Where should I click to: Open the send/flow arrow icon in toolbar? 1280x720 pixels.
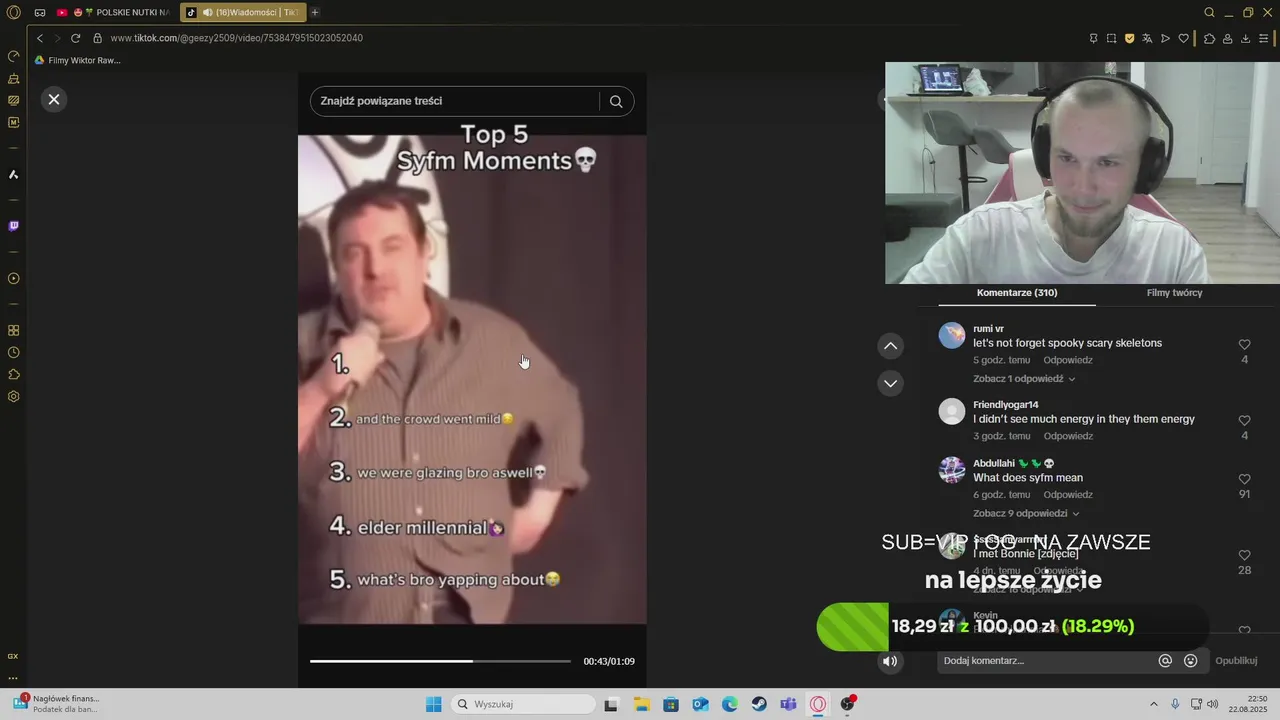[1165, 38]
